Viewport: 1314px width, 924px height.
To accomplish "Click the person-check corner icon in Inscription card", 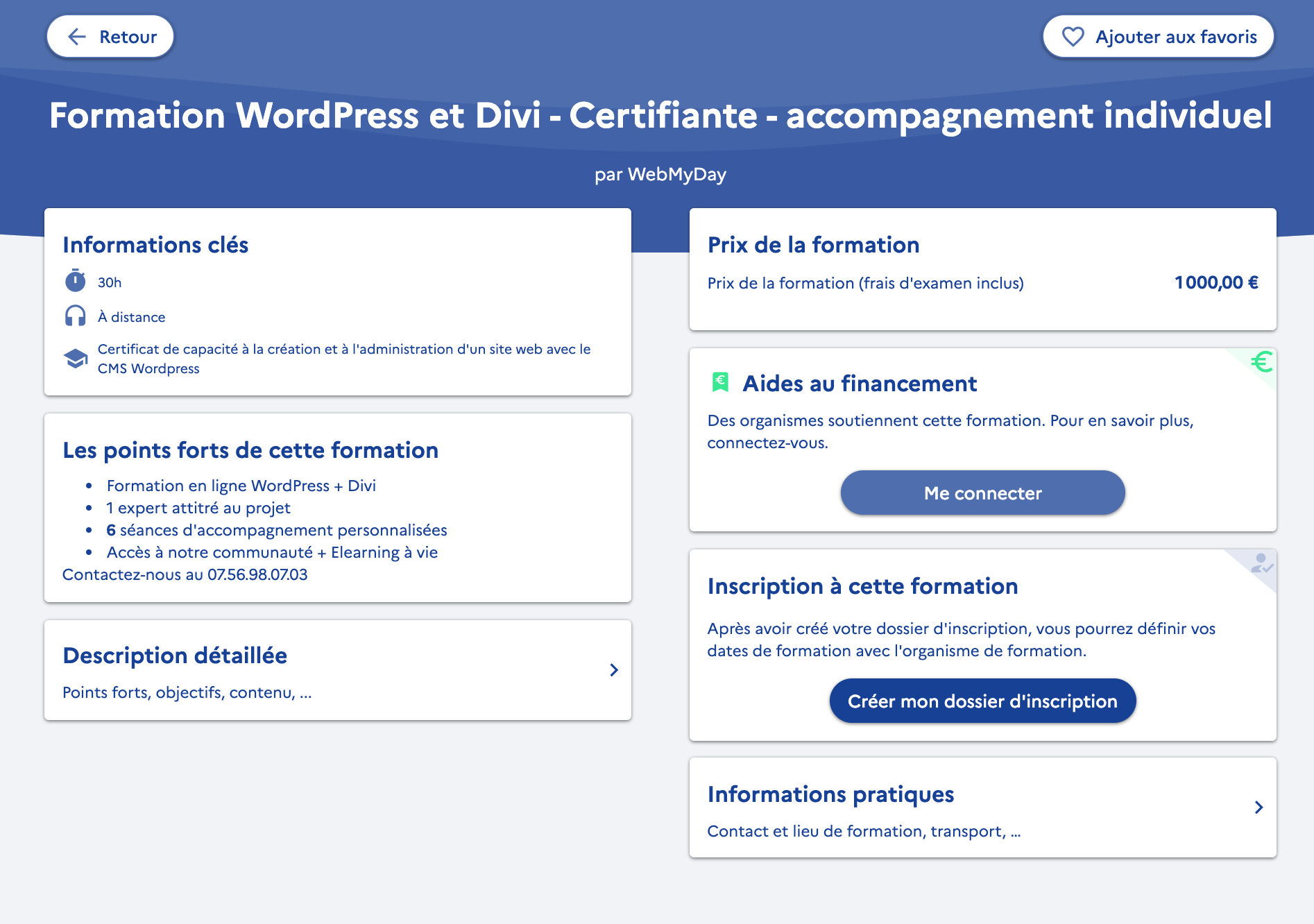I will click(x=1261, y=563).
